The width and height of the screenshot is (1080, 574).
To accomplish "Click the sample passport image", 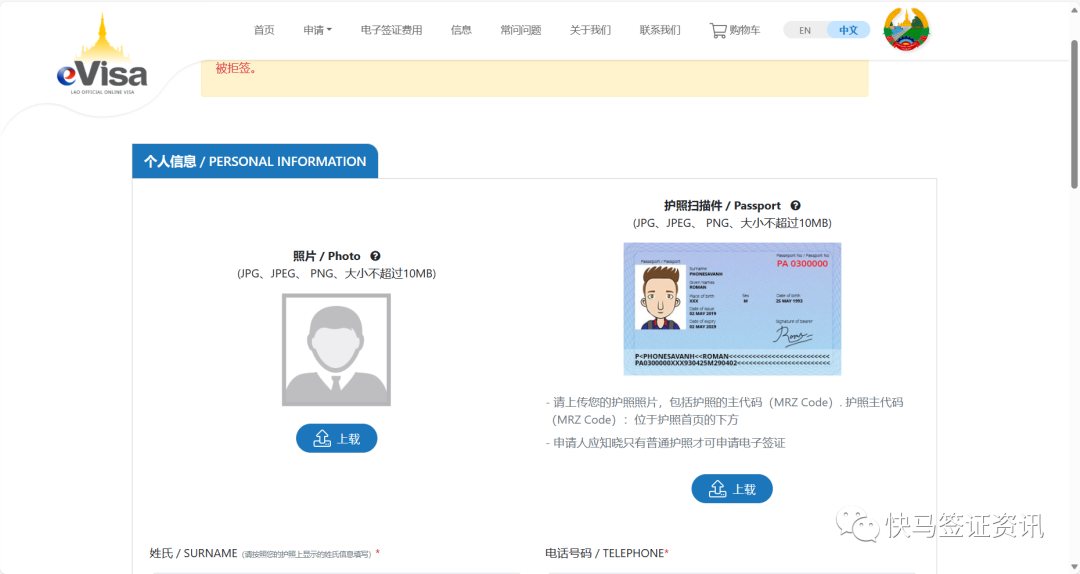I will point(732,309).
